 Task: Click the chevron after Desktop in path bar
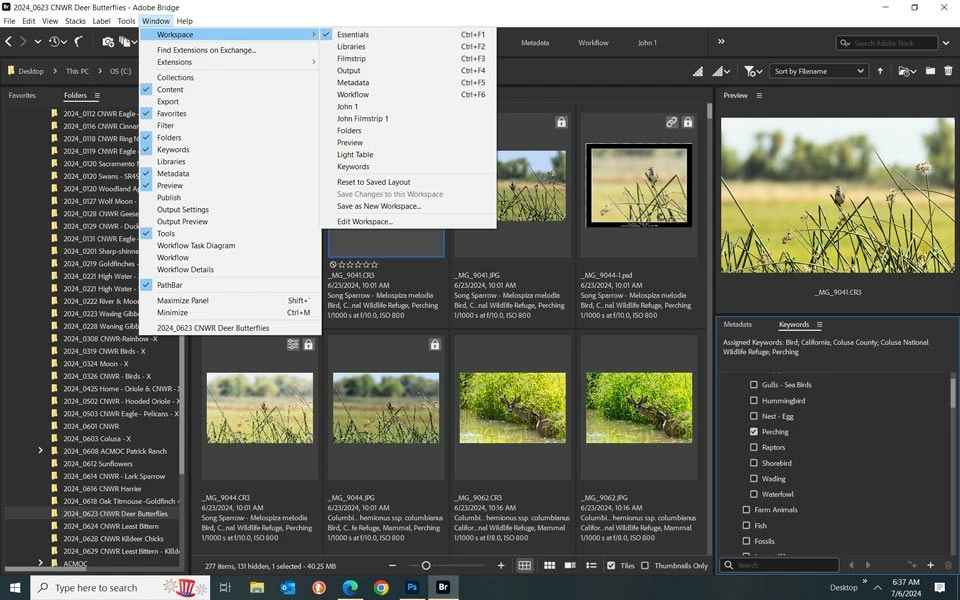pos(54,71)
